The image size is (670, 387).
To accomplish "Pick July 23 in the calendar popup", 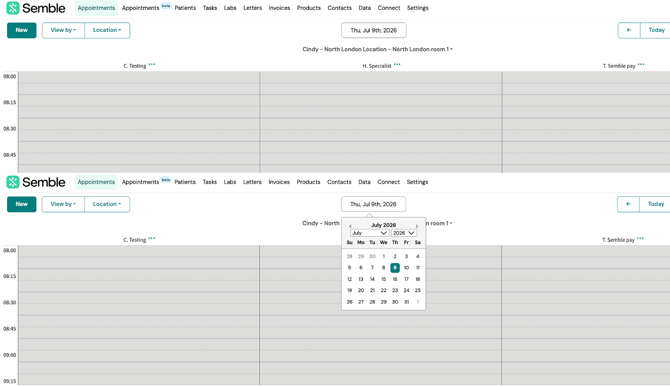I will 395,290.
